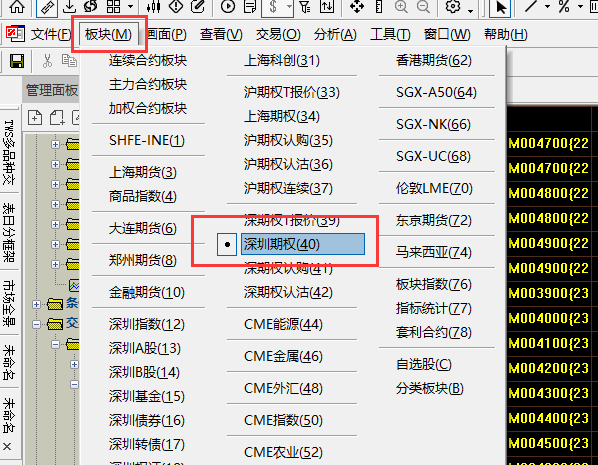Click the edit note pencil icon

pyautogui.click(x=198, y=6)
